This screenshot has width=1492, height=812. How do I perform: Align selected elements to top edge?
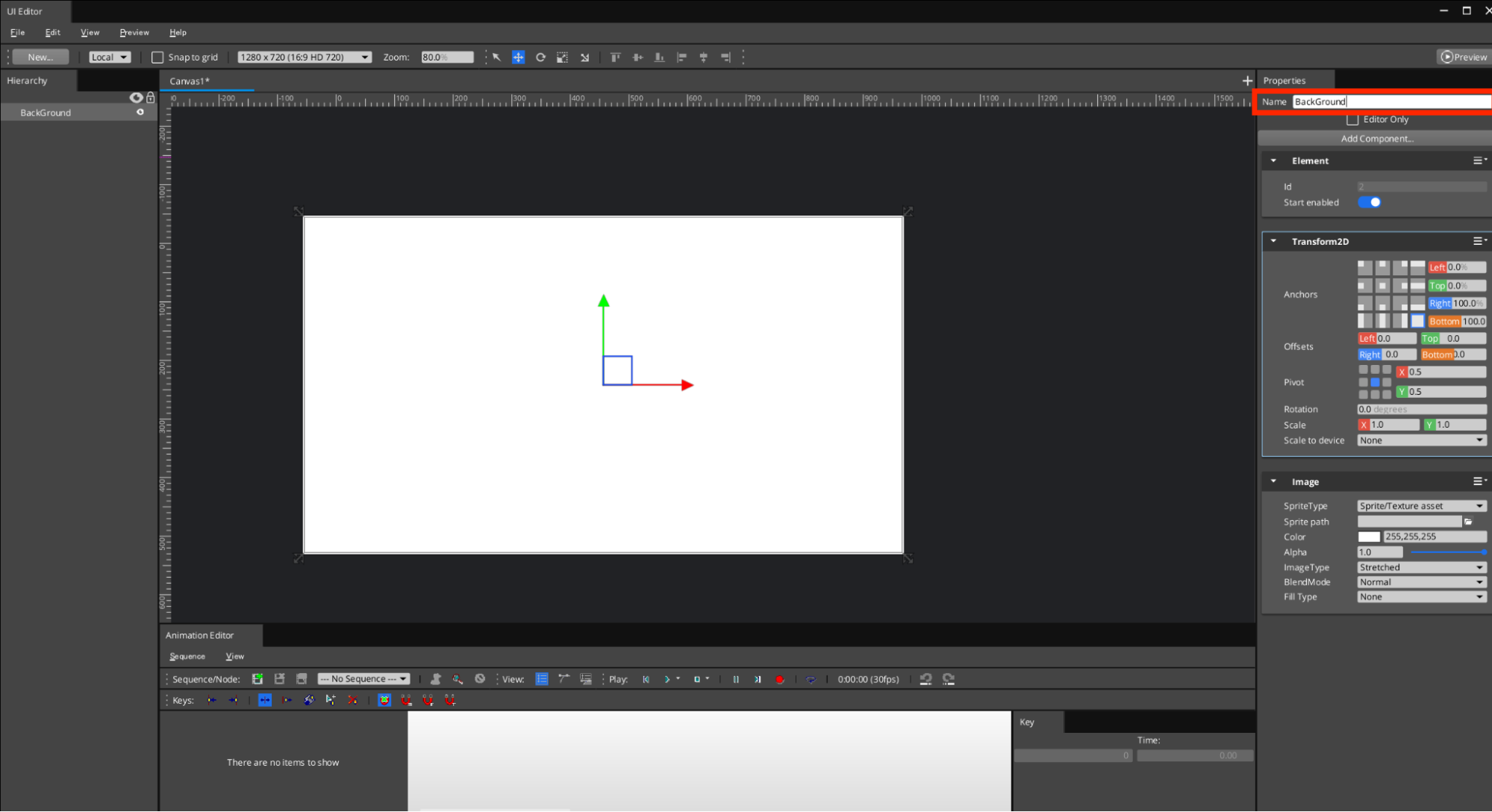click(615, 57)
